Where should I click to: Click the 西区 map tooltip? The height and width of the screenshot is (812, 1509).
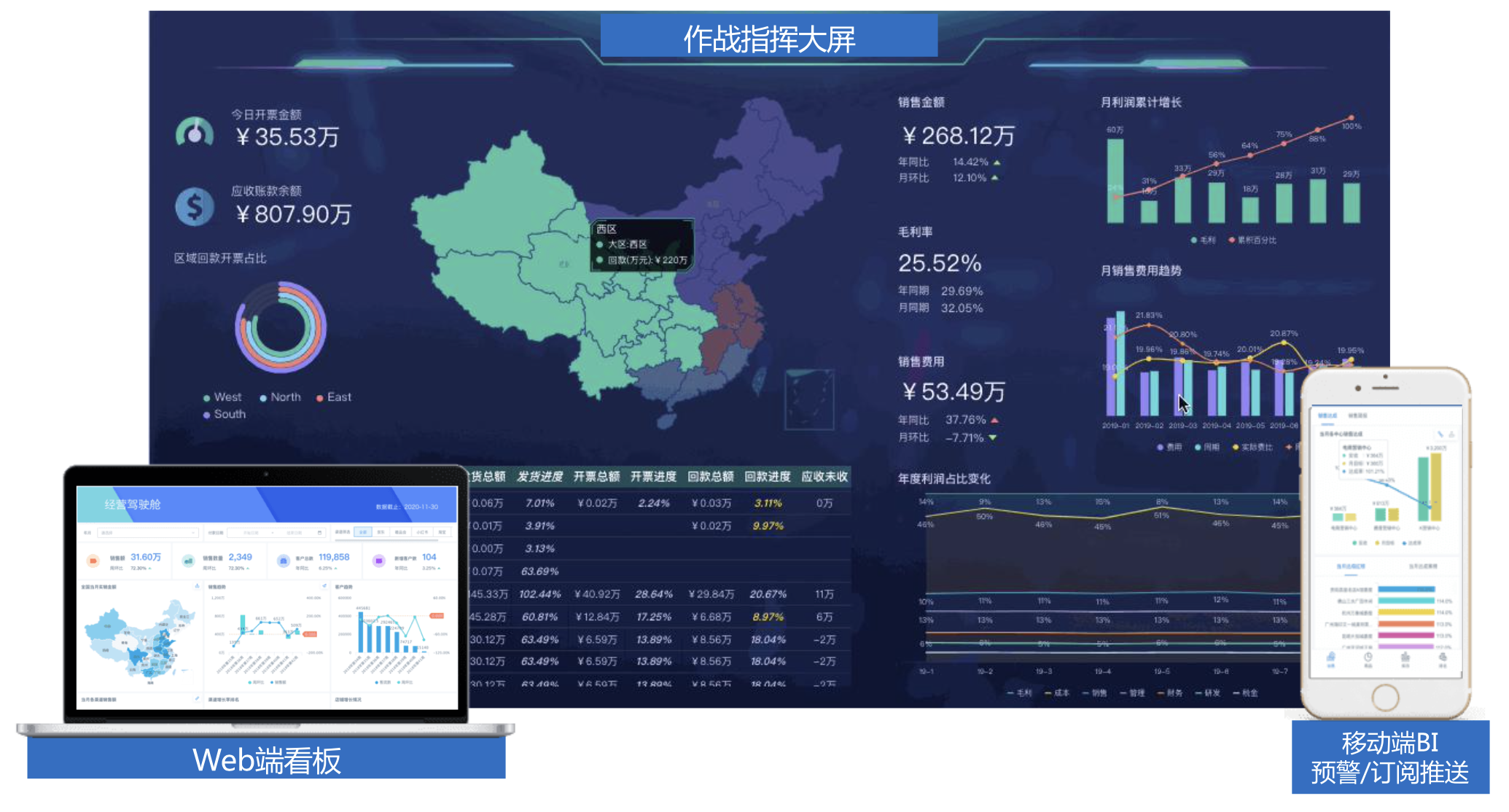642,246
